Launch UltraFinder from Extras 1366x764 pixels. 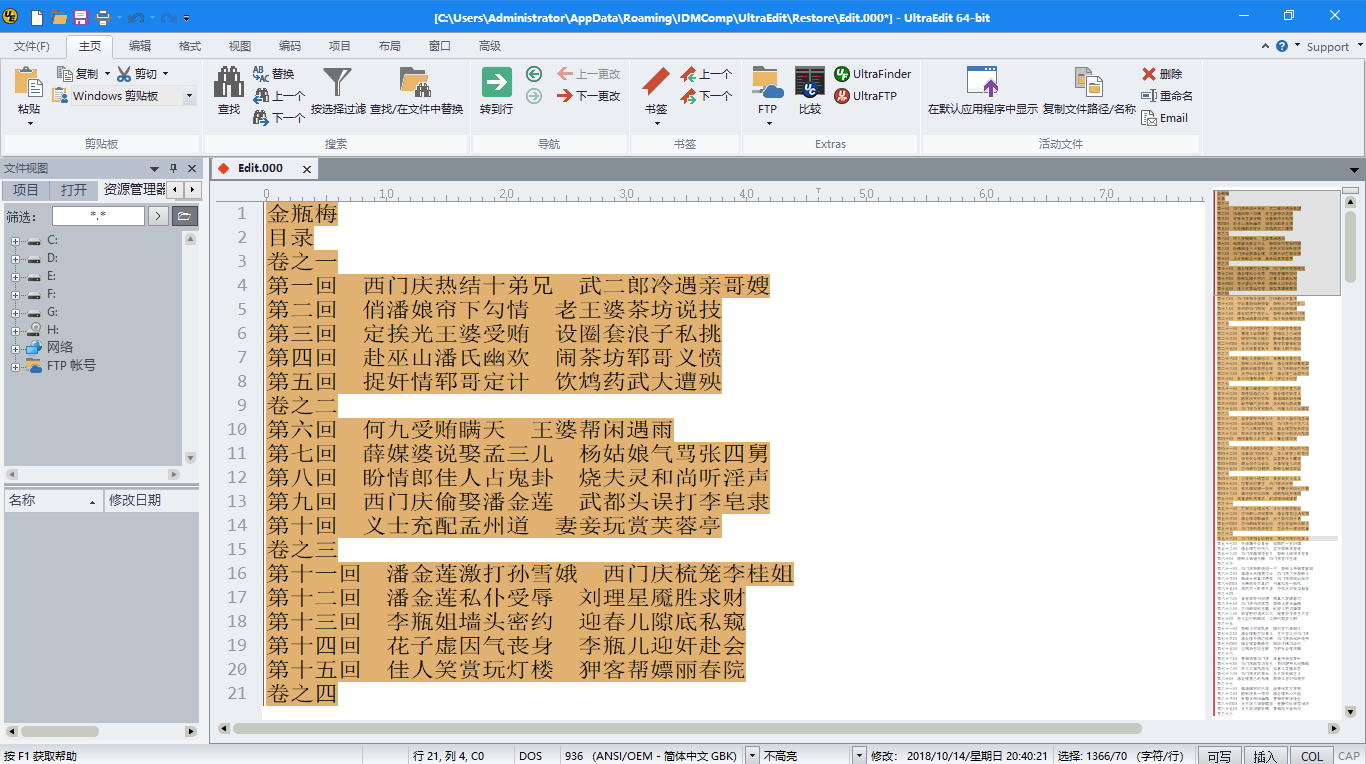pyautogui.click(x=873, y=74)
